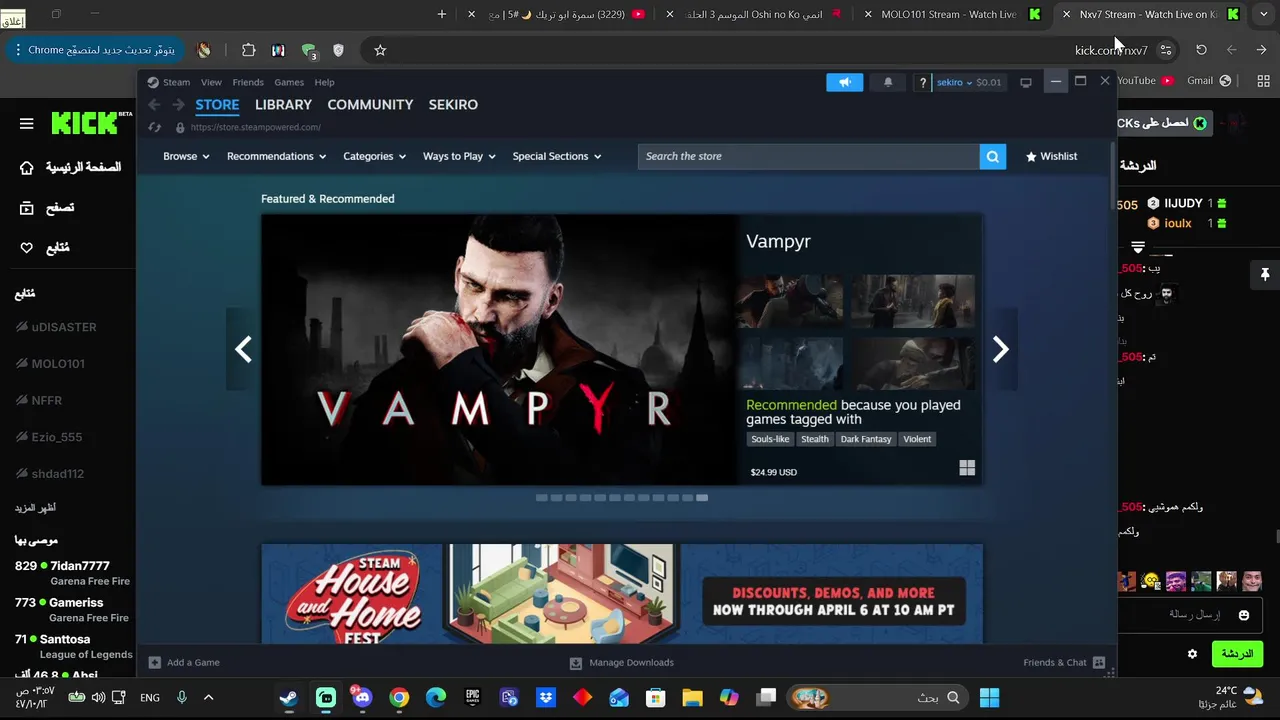Open the Games menu in Steam
The width and height of the screenshot is (1280, 720).
pos(289,82)
